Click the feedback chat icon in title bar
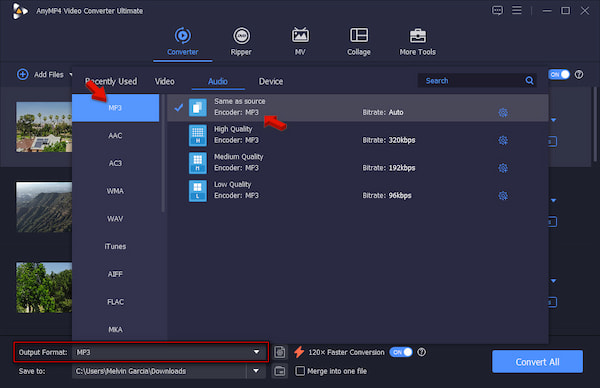This screenshot has width=600, height=388. [x=497, y=10]
